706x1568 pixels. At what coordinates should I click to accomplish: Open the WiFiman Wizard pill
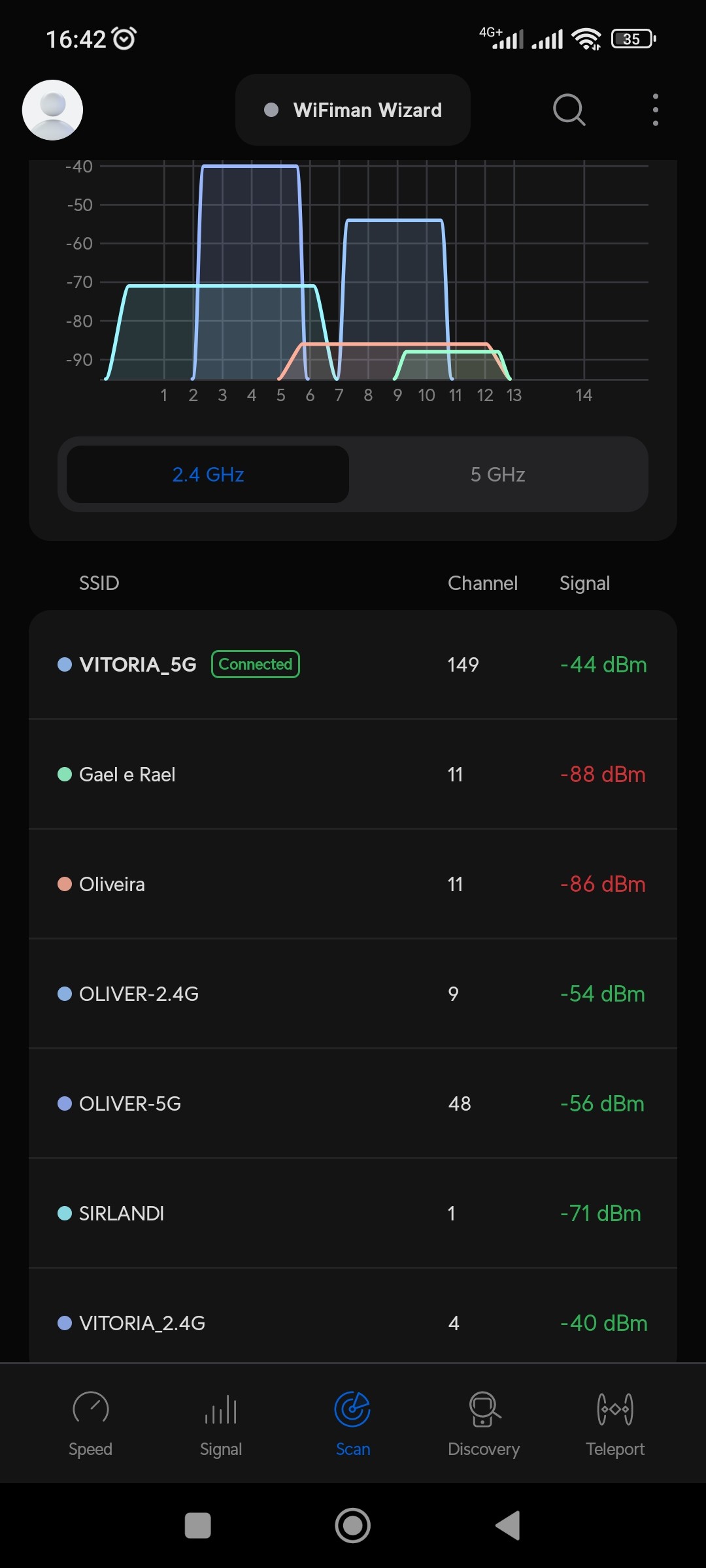click(x=353, y=110)
